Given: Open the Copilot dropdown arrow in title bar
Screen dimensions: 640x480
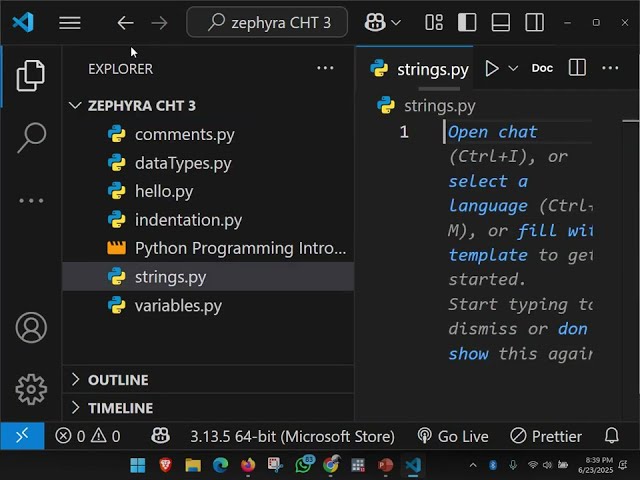Looking at the screenshot, I should [x=396, y=23].
